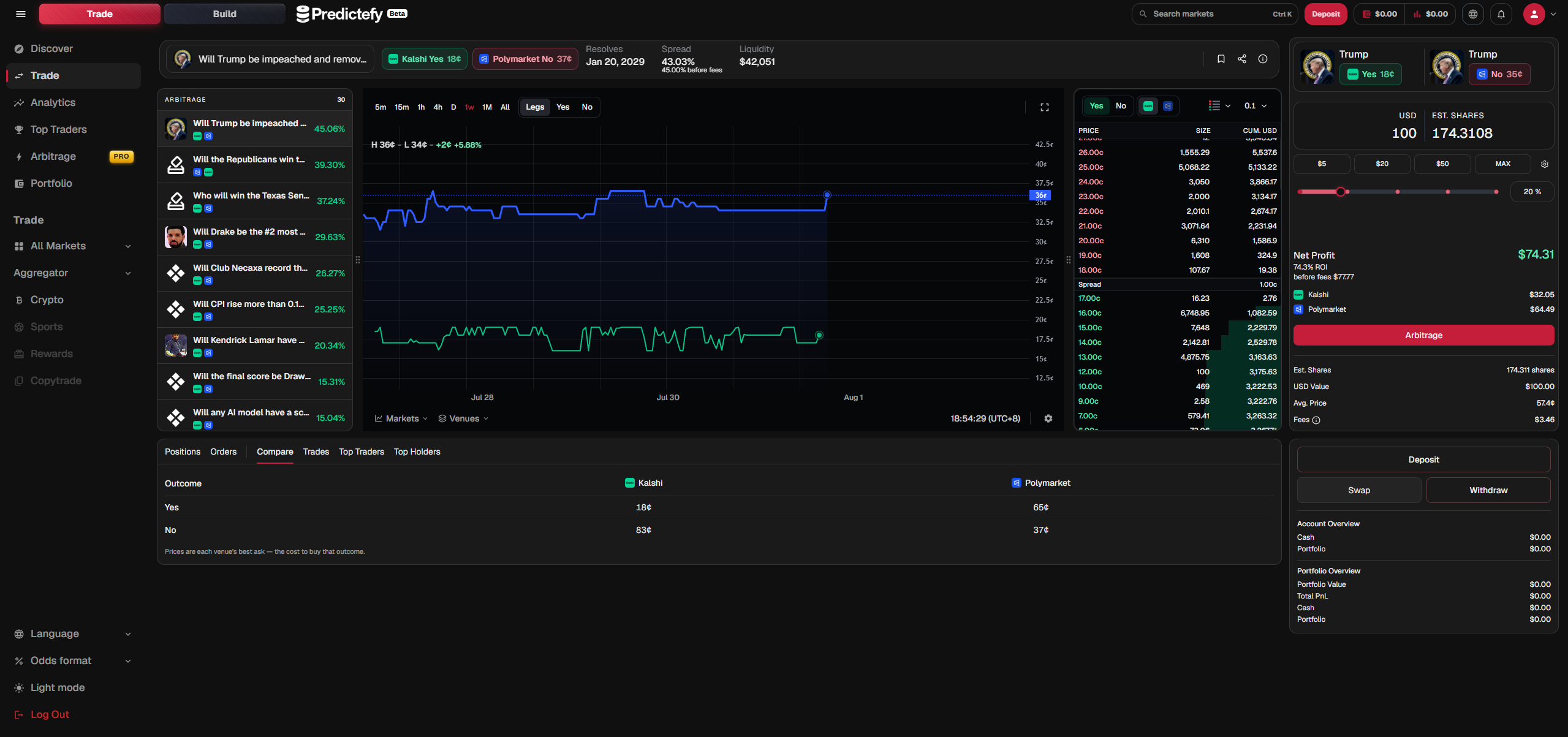Open Rewards in the sidebar
1568x737 pixels.
pyautogui.click(x=74, y=354)
